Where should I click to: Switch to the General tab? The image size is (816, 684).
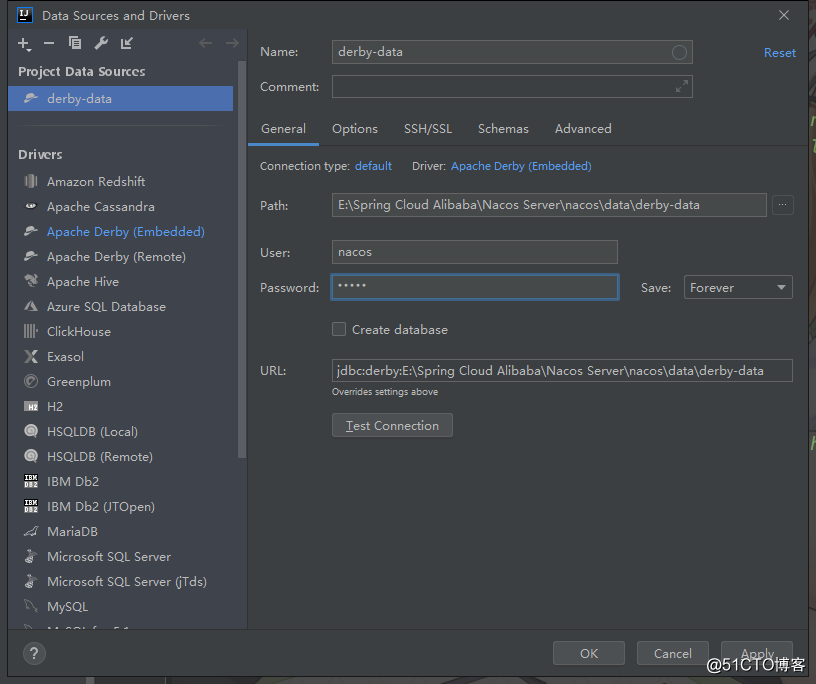pyautogui.click(x=283, y=129)
